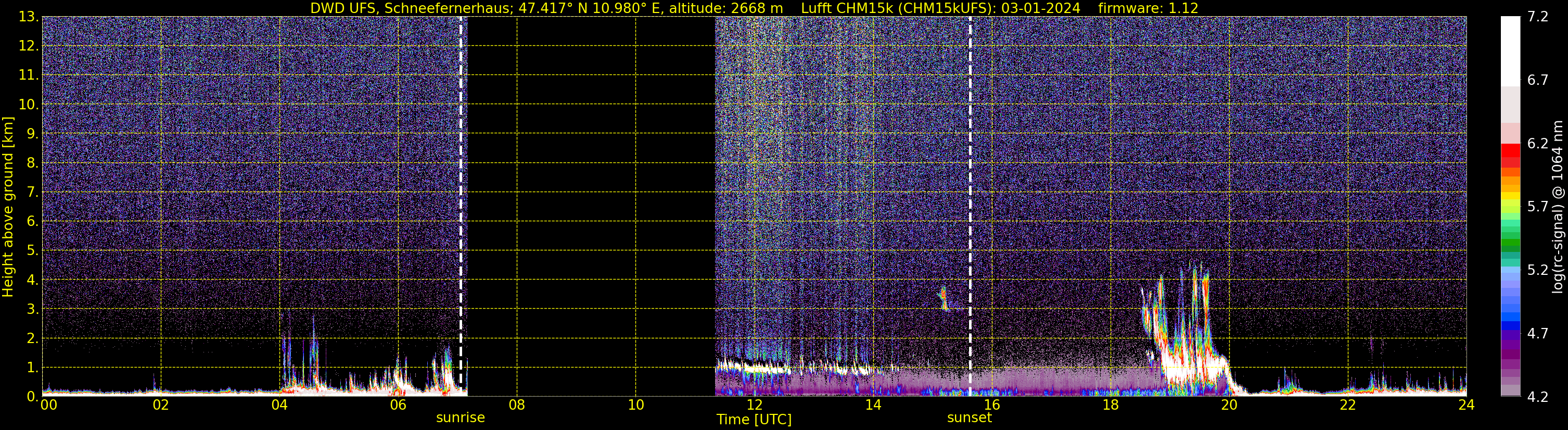Click the height axis tick '13.'

tap(29, 17)
